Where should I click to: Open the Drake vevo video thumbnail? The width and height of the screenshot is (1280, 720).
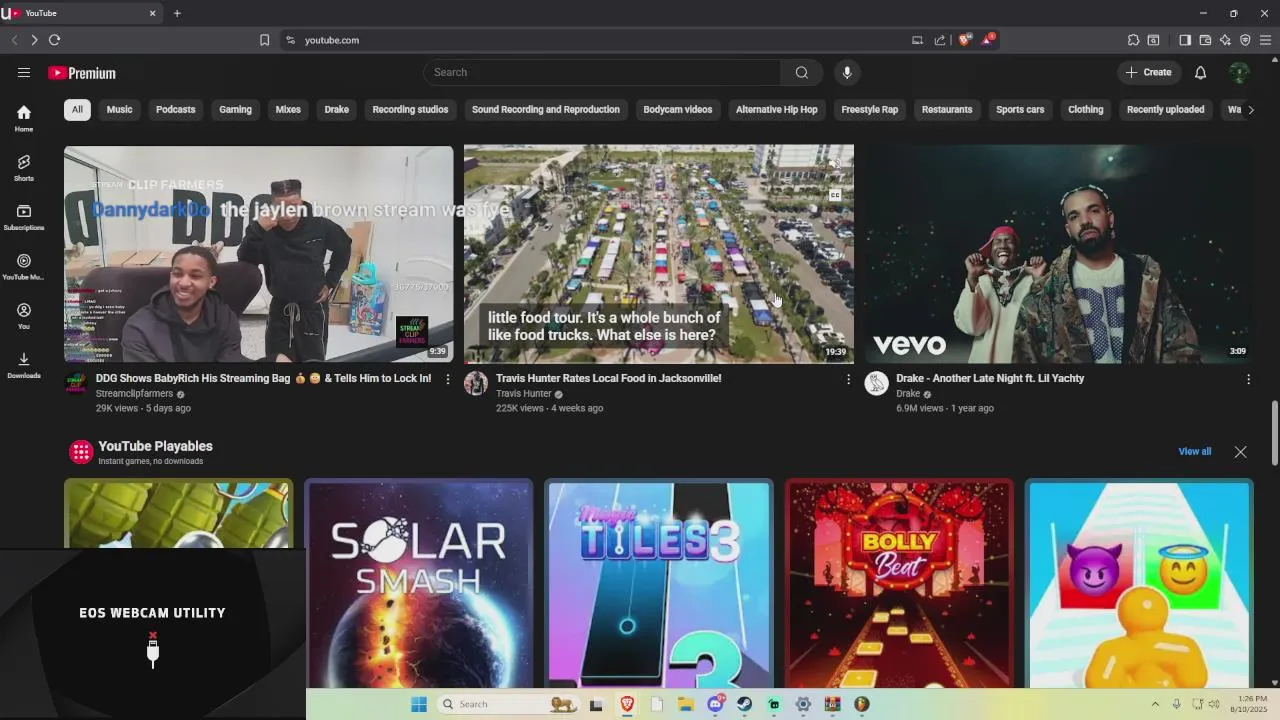[x=1058, y=254]
